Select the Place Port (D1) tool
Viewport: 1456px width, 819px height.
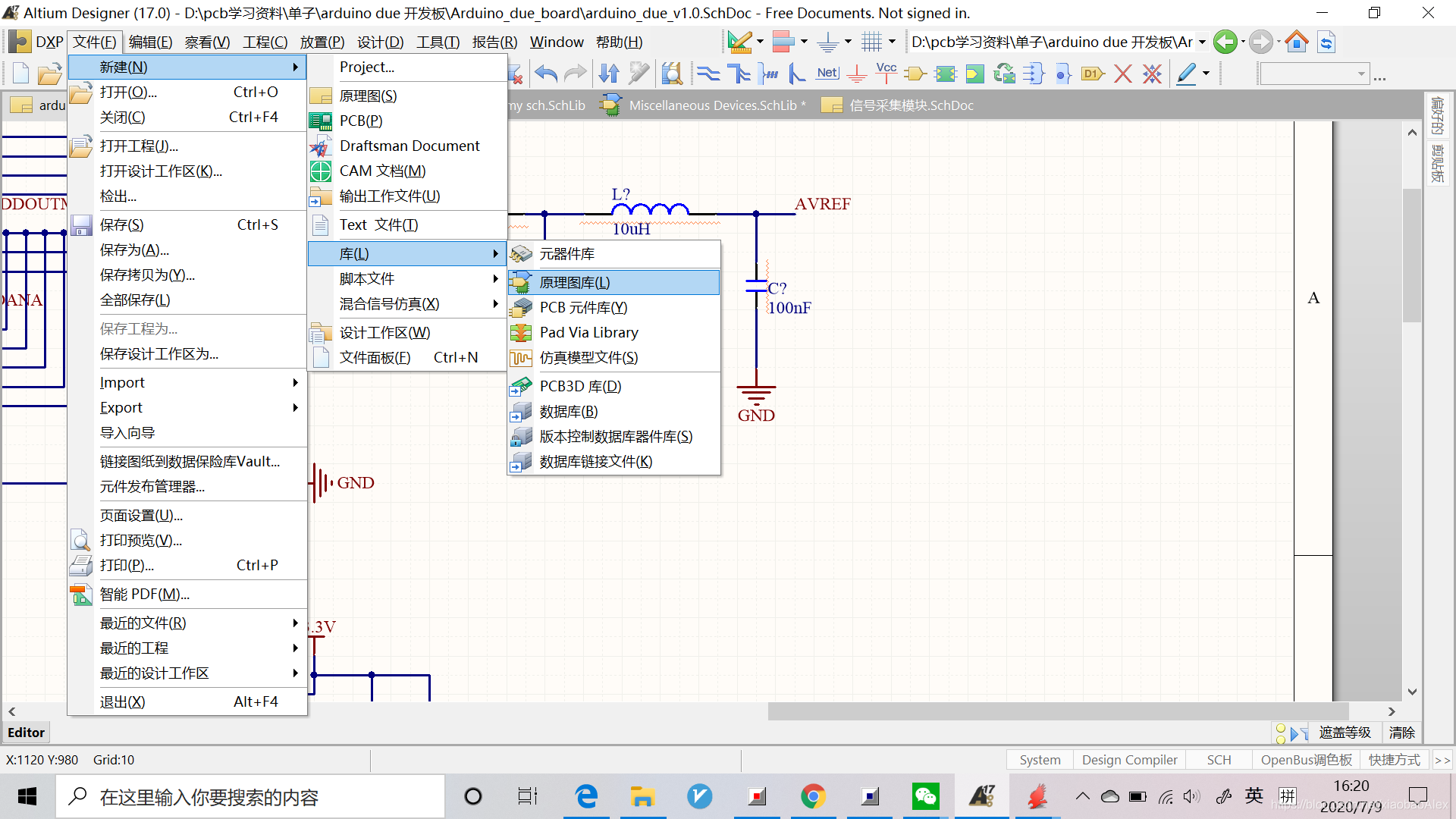point(1093,74)
